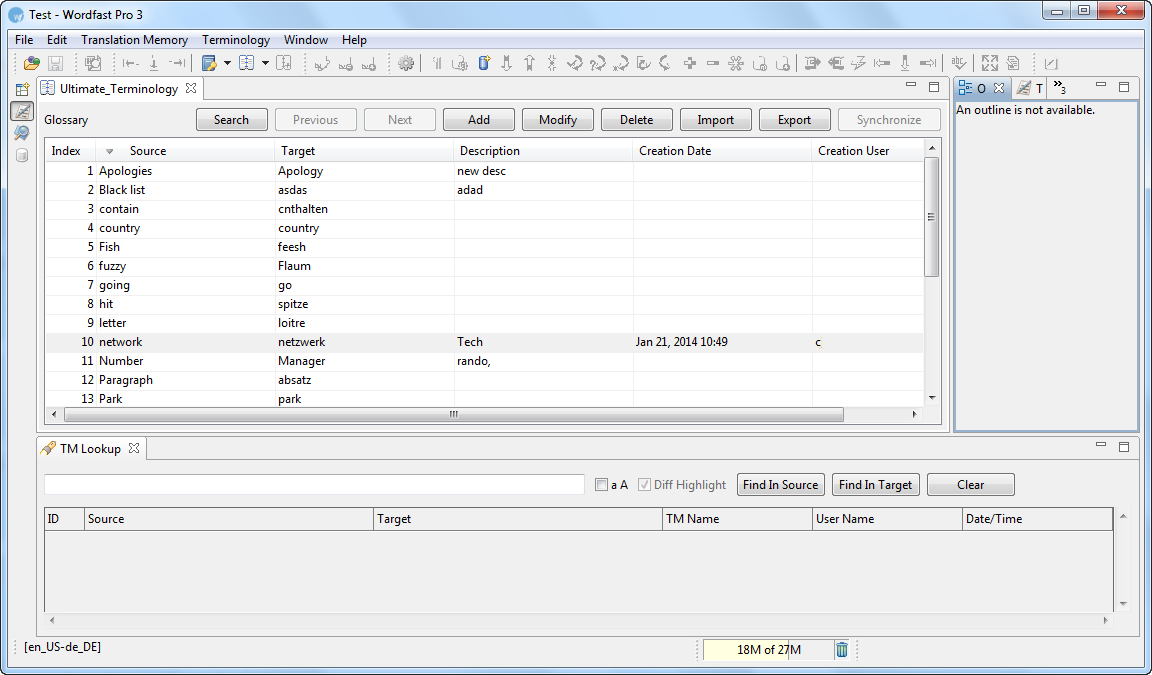This screenshot has width=1152, height=675.
Task: Click the glossary scrollbar's down arrow
Action: [x=932, y=398]
